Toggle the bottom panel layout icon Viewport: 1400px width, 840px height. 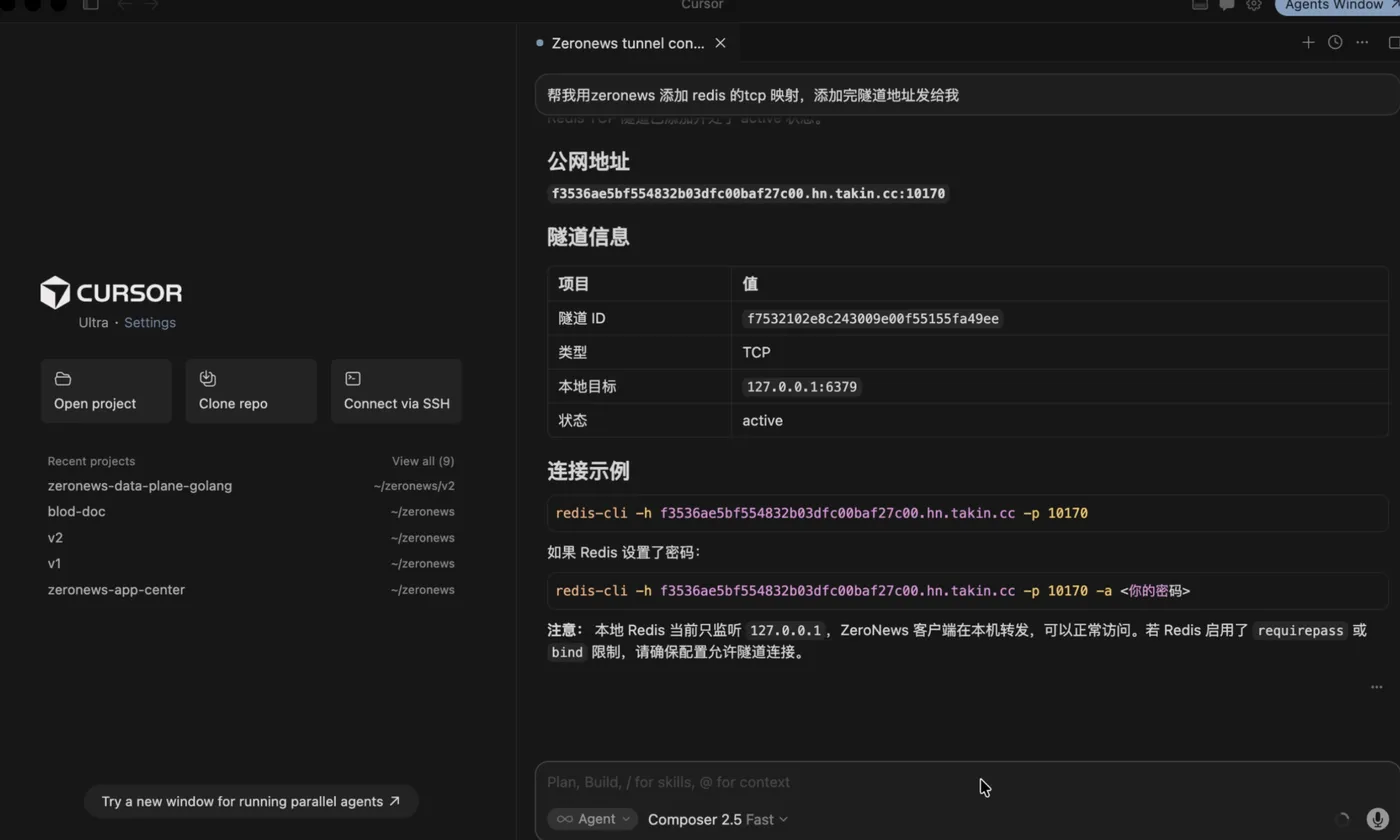tap(1200, 5)
